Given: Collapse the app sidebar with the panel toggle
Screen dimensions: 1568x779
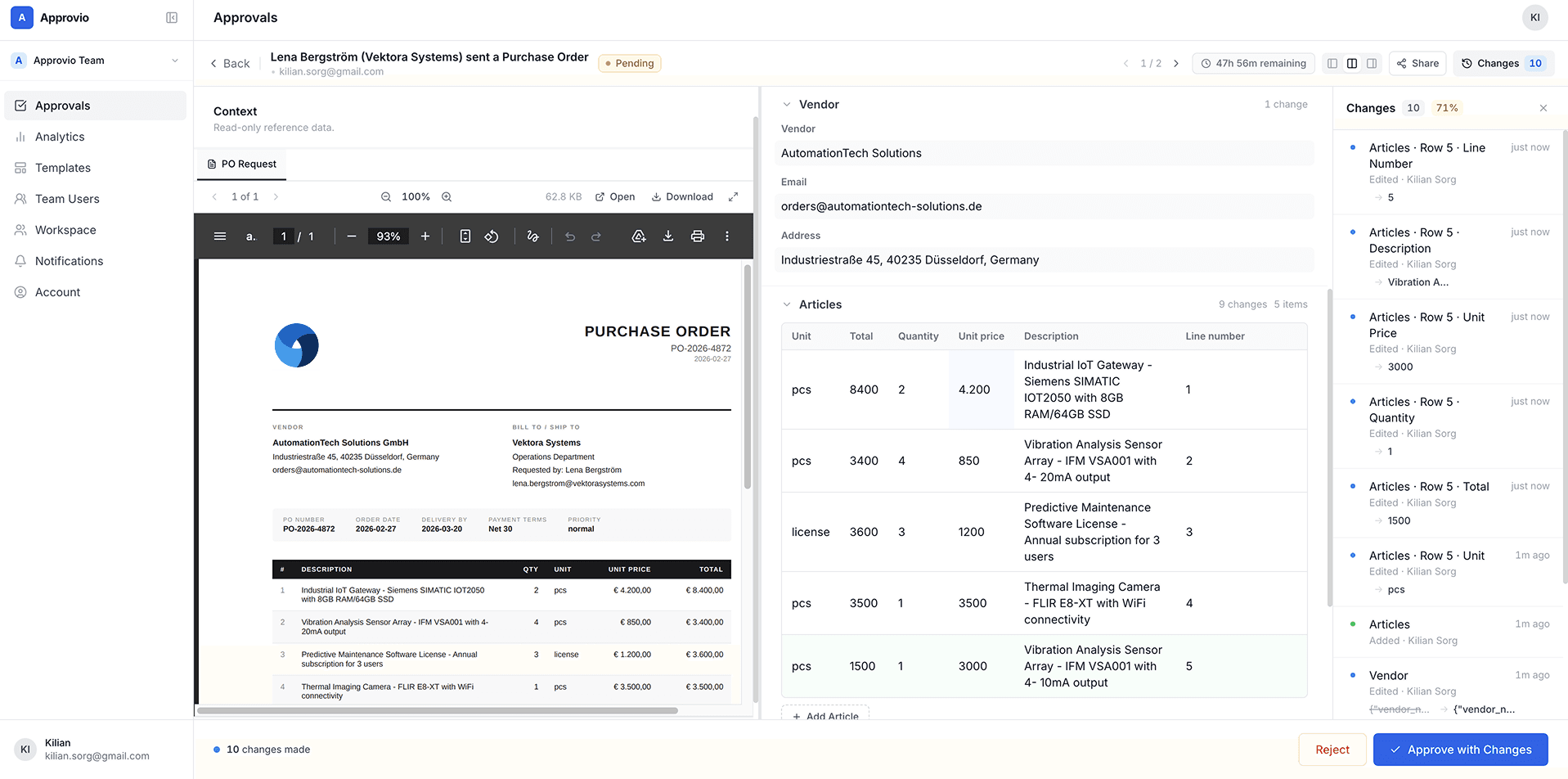Looking at the screenshot, I should coord(171,17).
